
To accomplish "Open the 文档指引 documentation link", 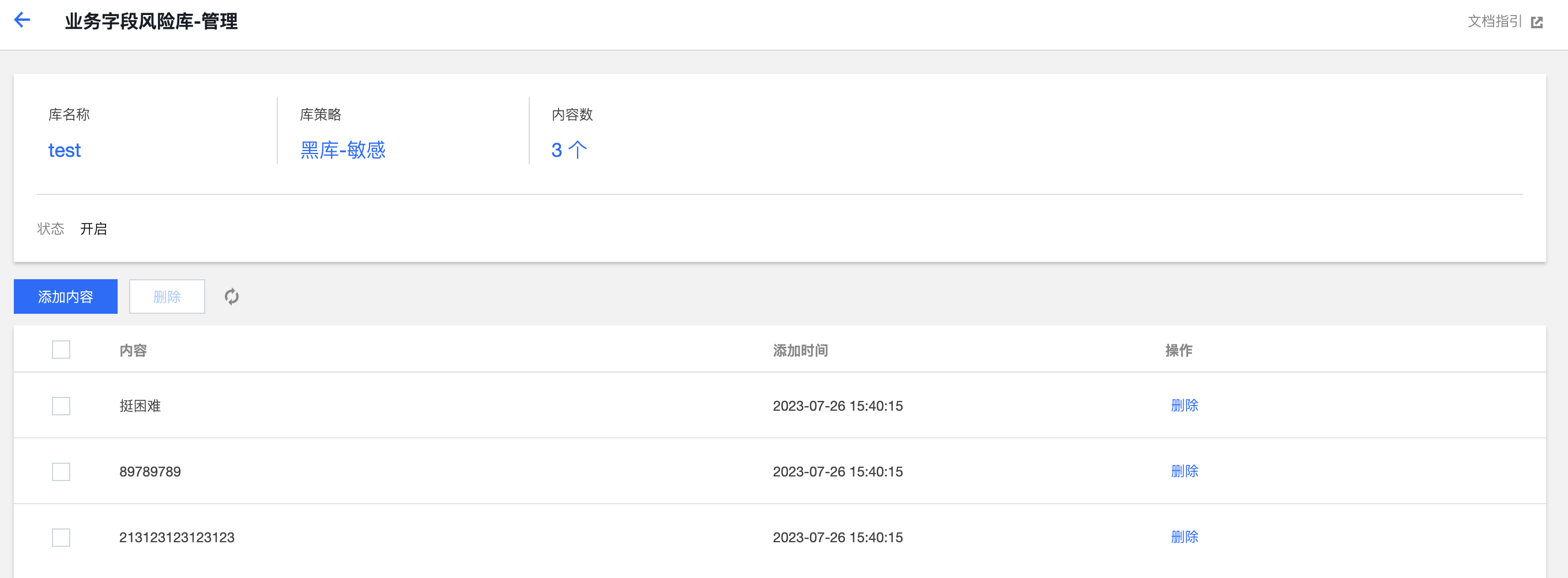I will [1494, 22].
